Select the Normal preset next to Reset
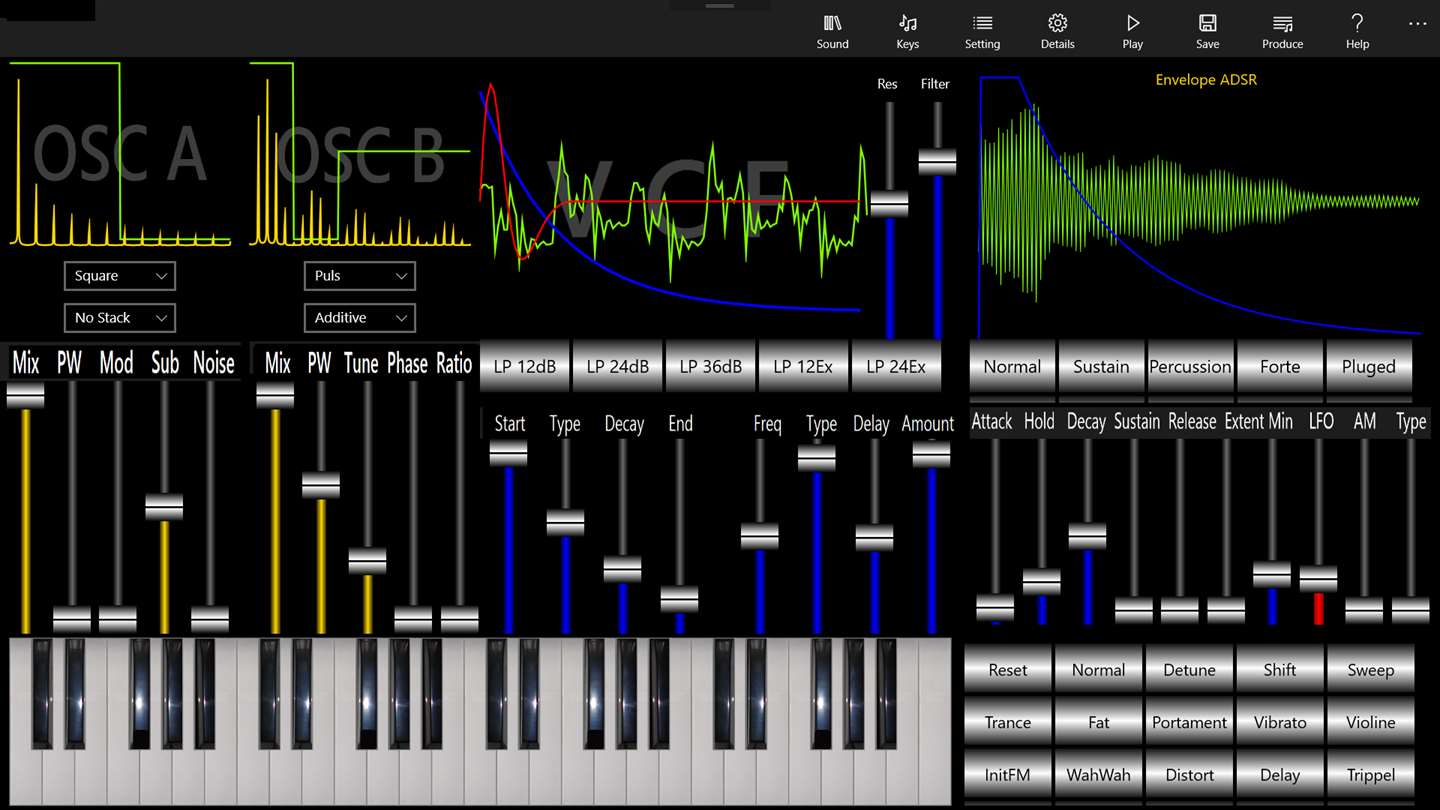Screen dimensions: 1440x810 point(1099,670)
